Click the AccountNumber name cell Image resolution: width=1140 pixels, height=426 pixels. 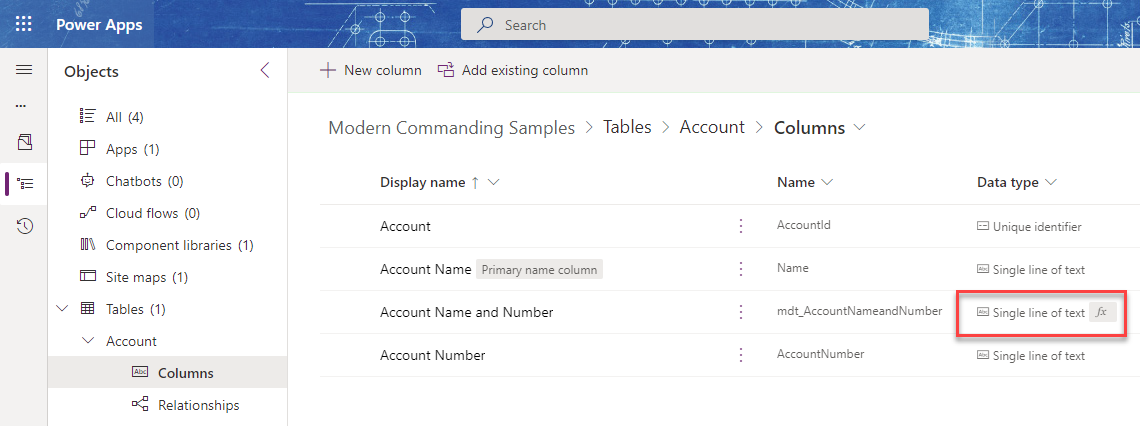820,354
